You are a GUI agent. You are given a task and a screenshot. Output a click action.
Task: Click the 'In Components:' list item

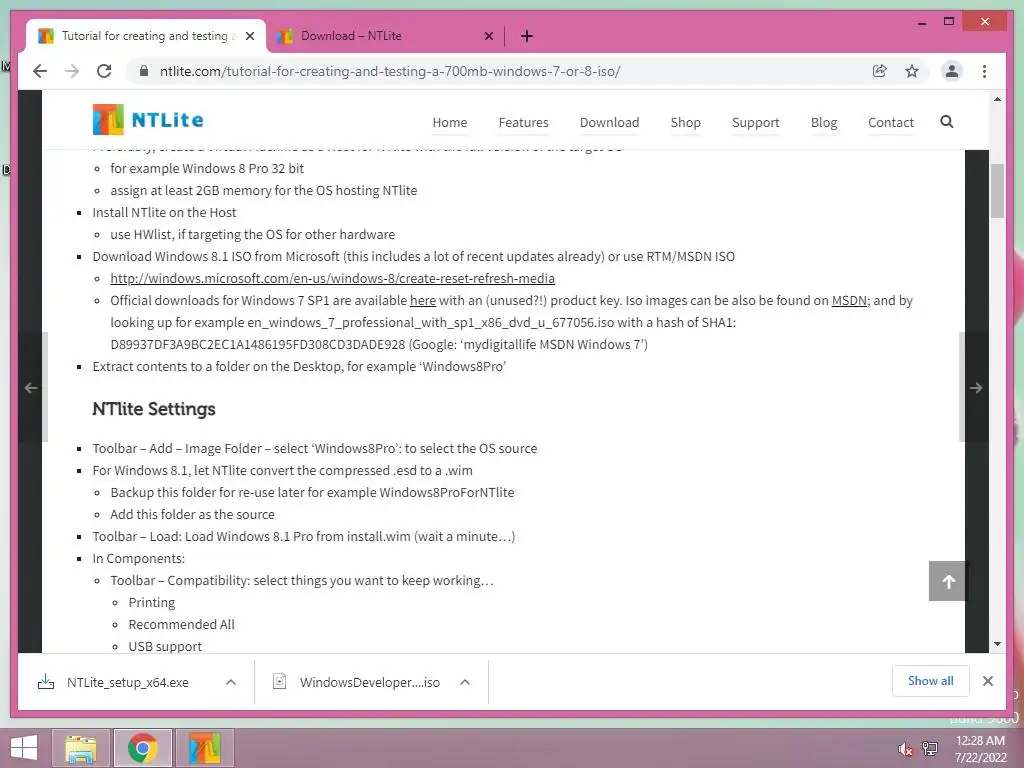point(138,558)
